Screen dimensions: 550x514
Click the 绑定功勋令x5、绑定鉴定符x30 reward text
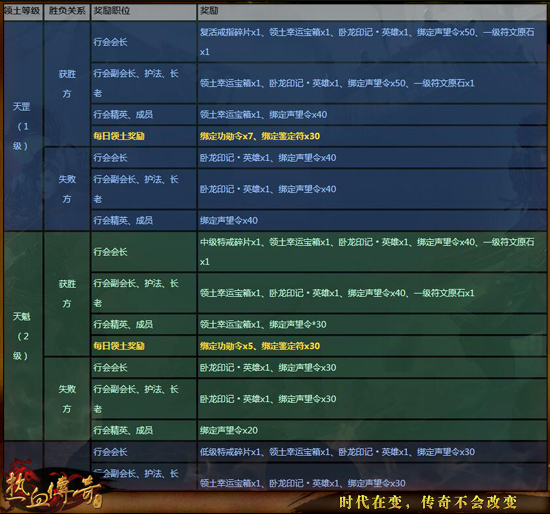click(260, 346)
